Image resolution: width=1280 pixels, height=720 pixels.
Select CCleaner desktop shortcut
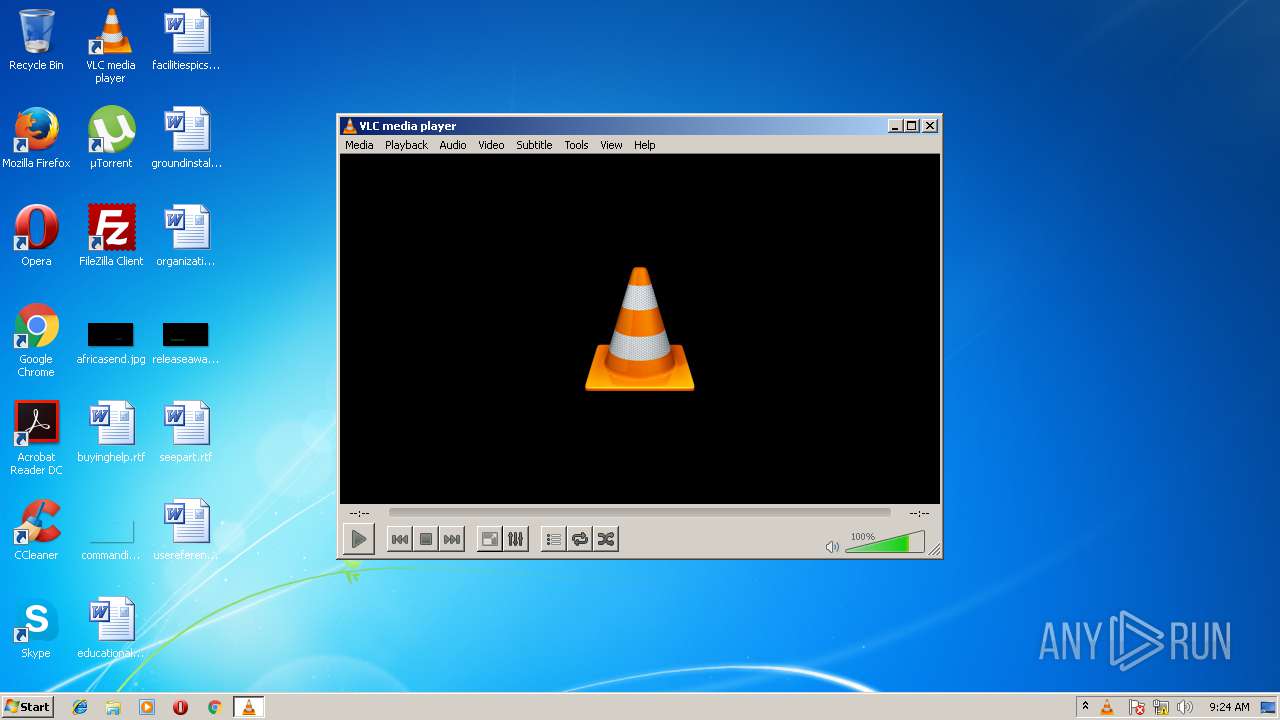36,530
